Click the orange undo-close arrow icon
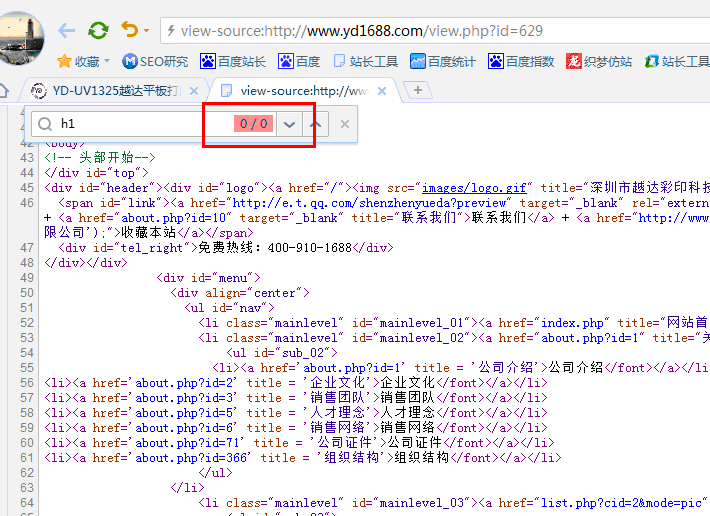710x516 pixels. pos(129,31)
